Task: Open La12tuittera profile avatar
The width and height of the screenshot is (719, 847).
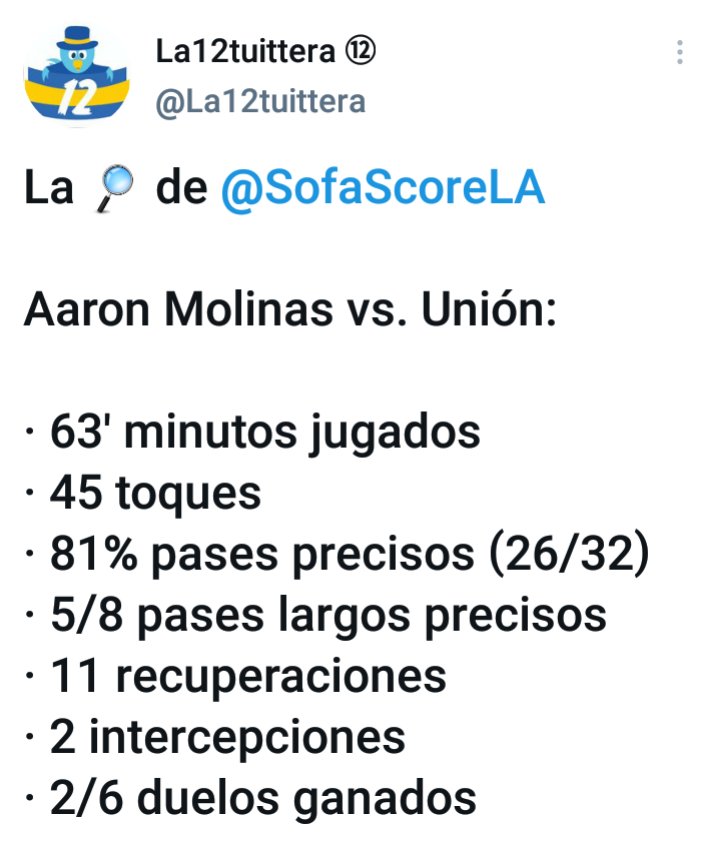Action: [77, 74]
